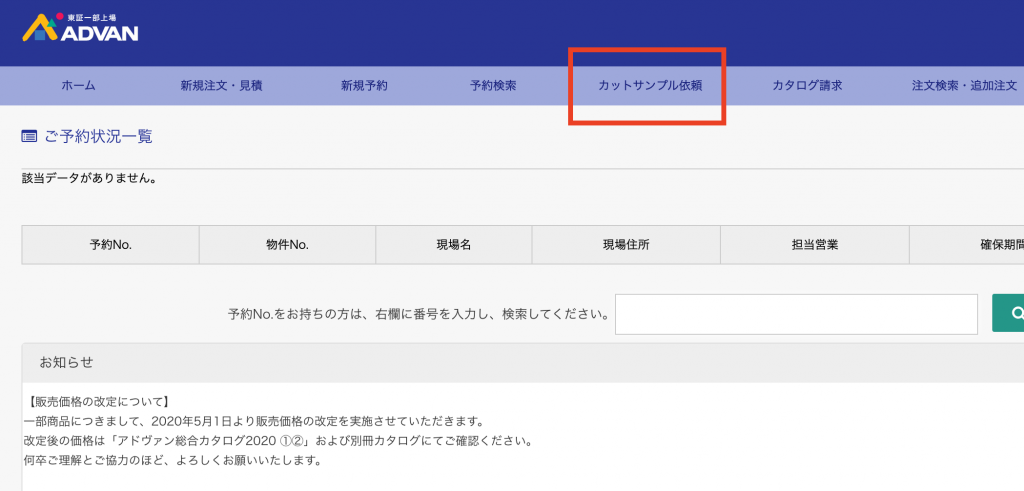Open the 新規注文・見積 menu item
The height and width of the screenshot is (491, 1024).
[x=221, y=86]
